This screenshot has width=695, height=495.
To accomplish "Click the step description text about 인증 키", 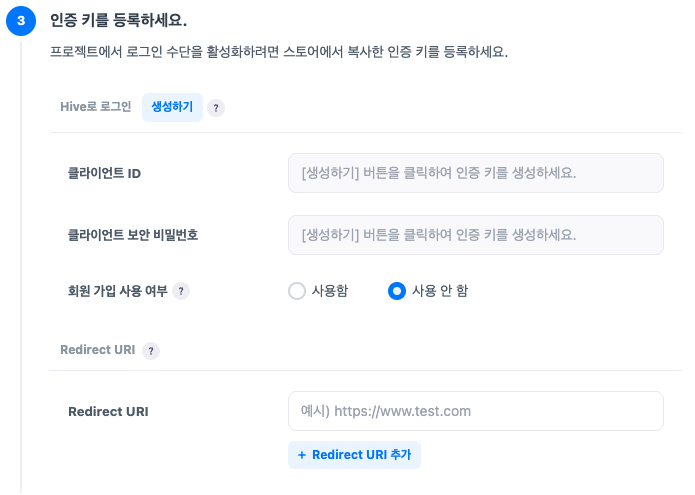I will pos(279,51).
